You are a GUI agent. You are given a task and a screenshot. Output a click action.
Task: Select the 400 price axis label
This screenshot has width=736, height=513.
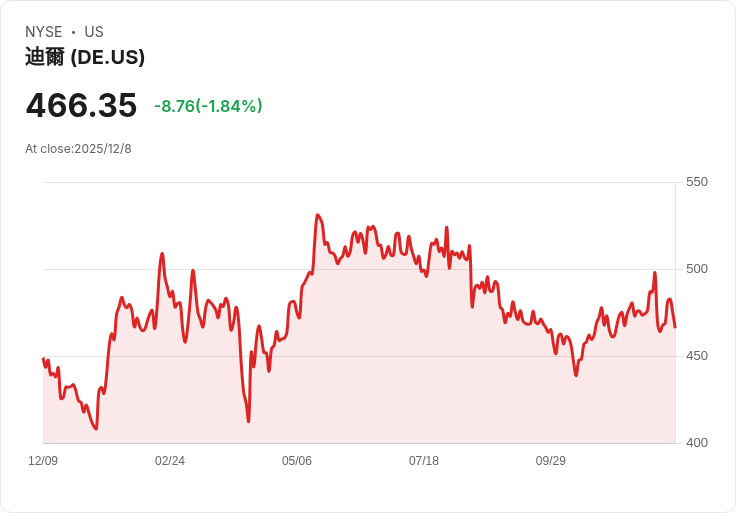(x=696, y=443)
